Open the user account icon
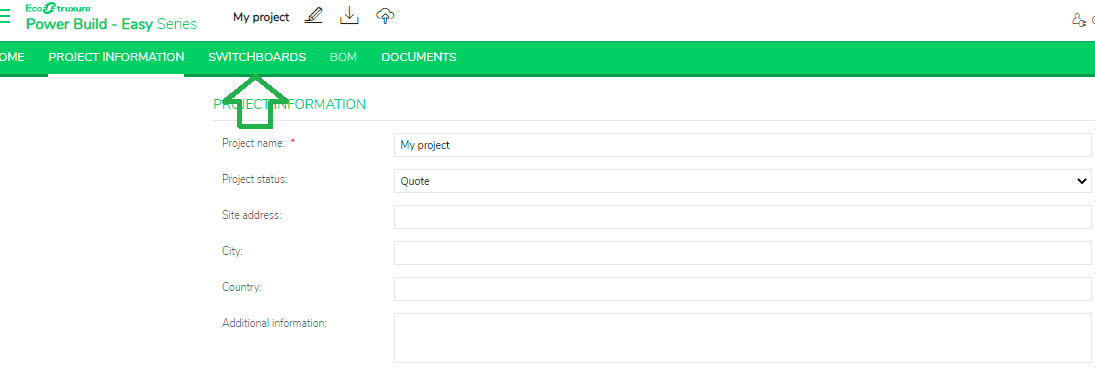Screen dimensions: 1095x387 coord(1078,20)
